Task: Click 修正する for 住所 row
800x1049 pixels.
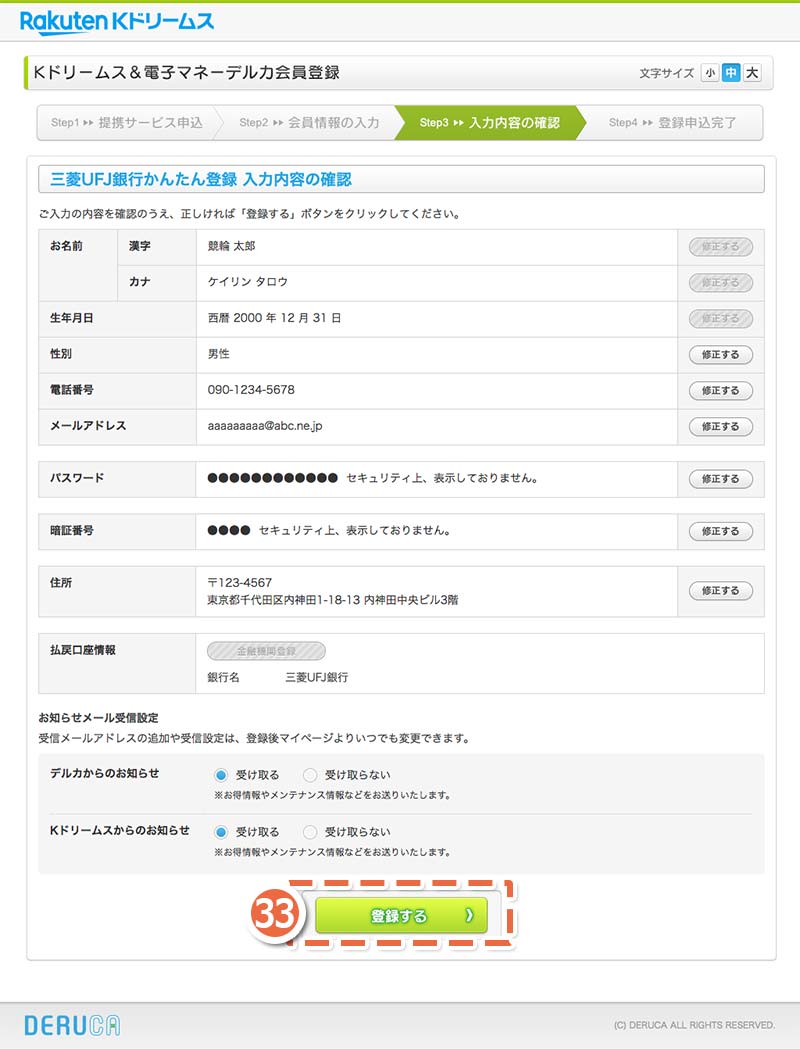Action: click(x=721, y=591)
